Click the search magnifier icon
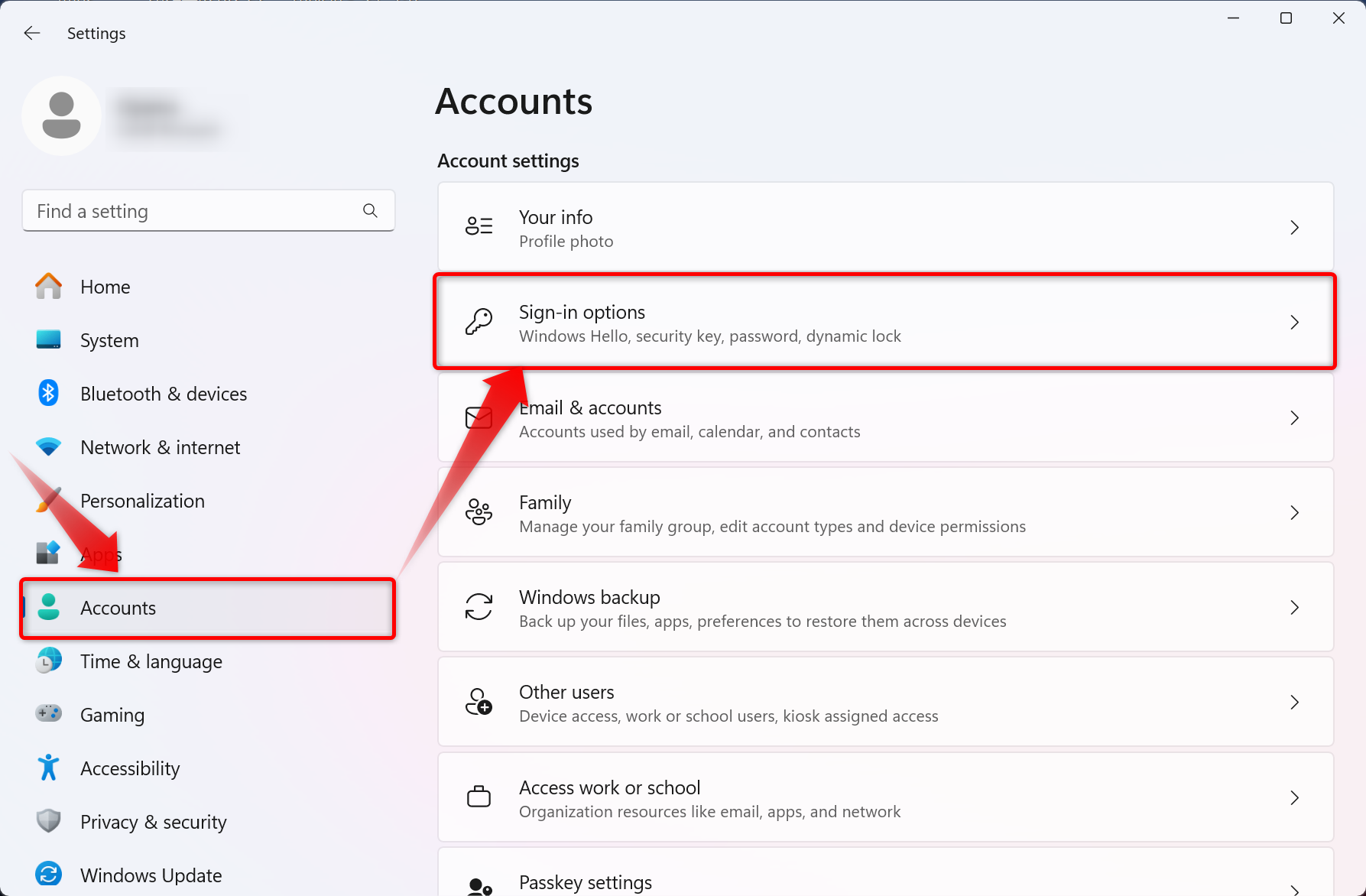Viewport: 1366px width, 896px height. pos(370,211)
